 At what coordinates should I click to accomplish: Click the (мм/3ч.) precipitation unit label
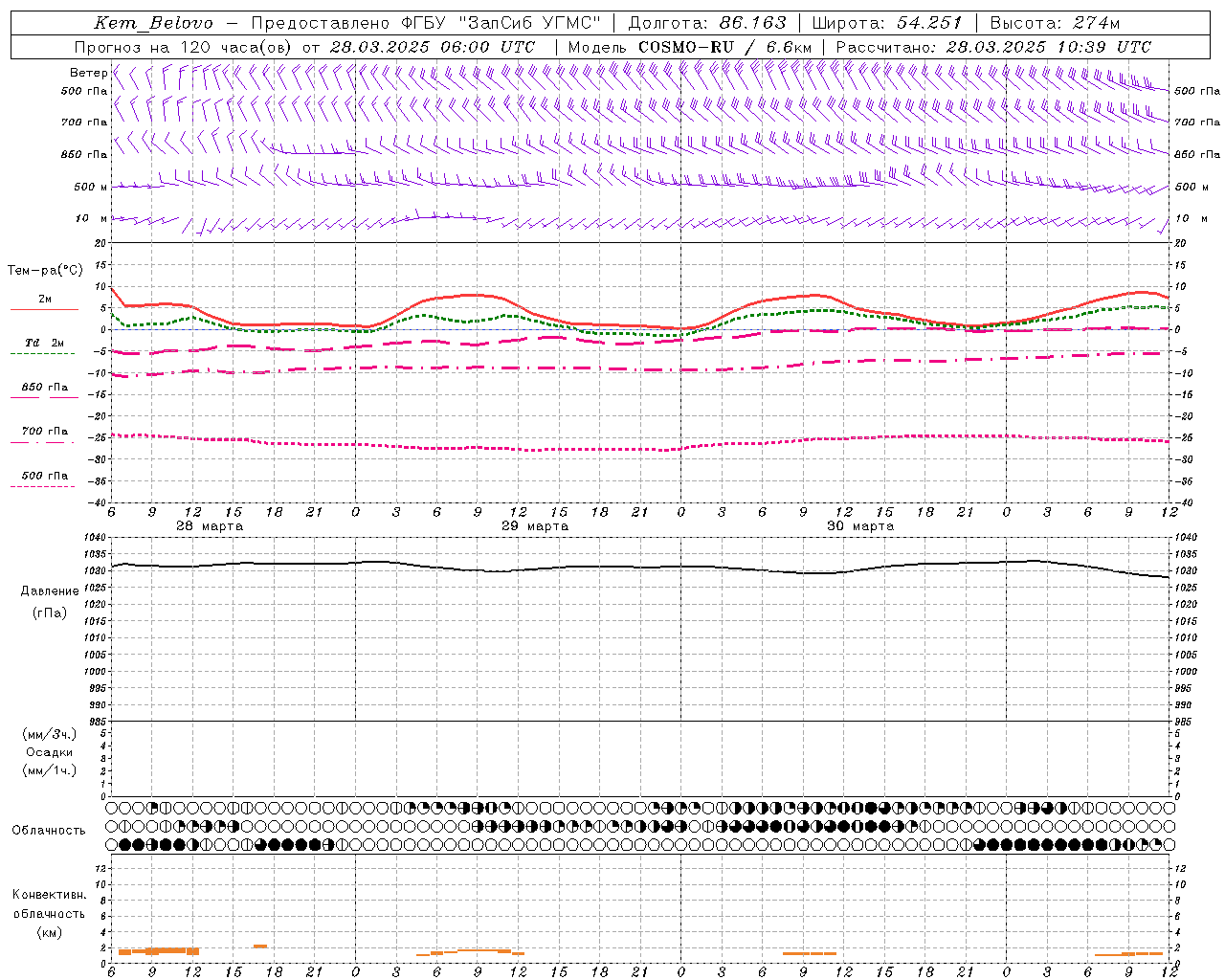click(50, 735)
